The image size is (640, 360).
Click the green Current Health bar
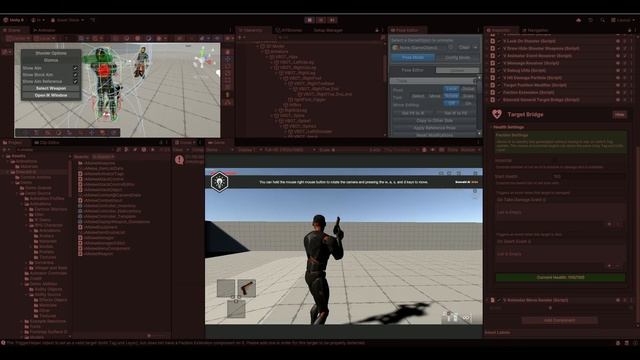[x=560, y=277]
